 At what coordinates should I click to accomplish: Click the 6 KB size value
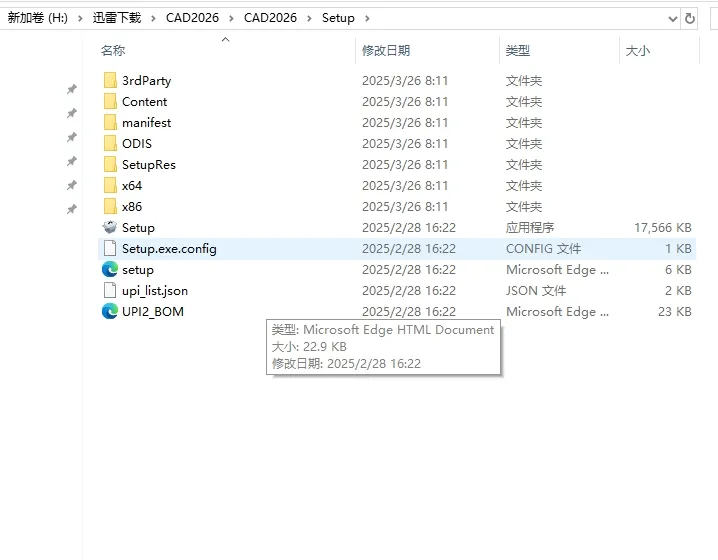click(678, 270)
